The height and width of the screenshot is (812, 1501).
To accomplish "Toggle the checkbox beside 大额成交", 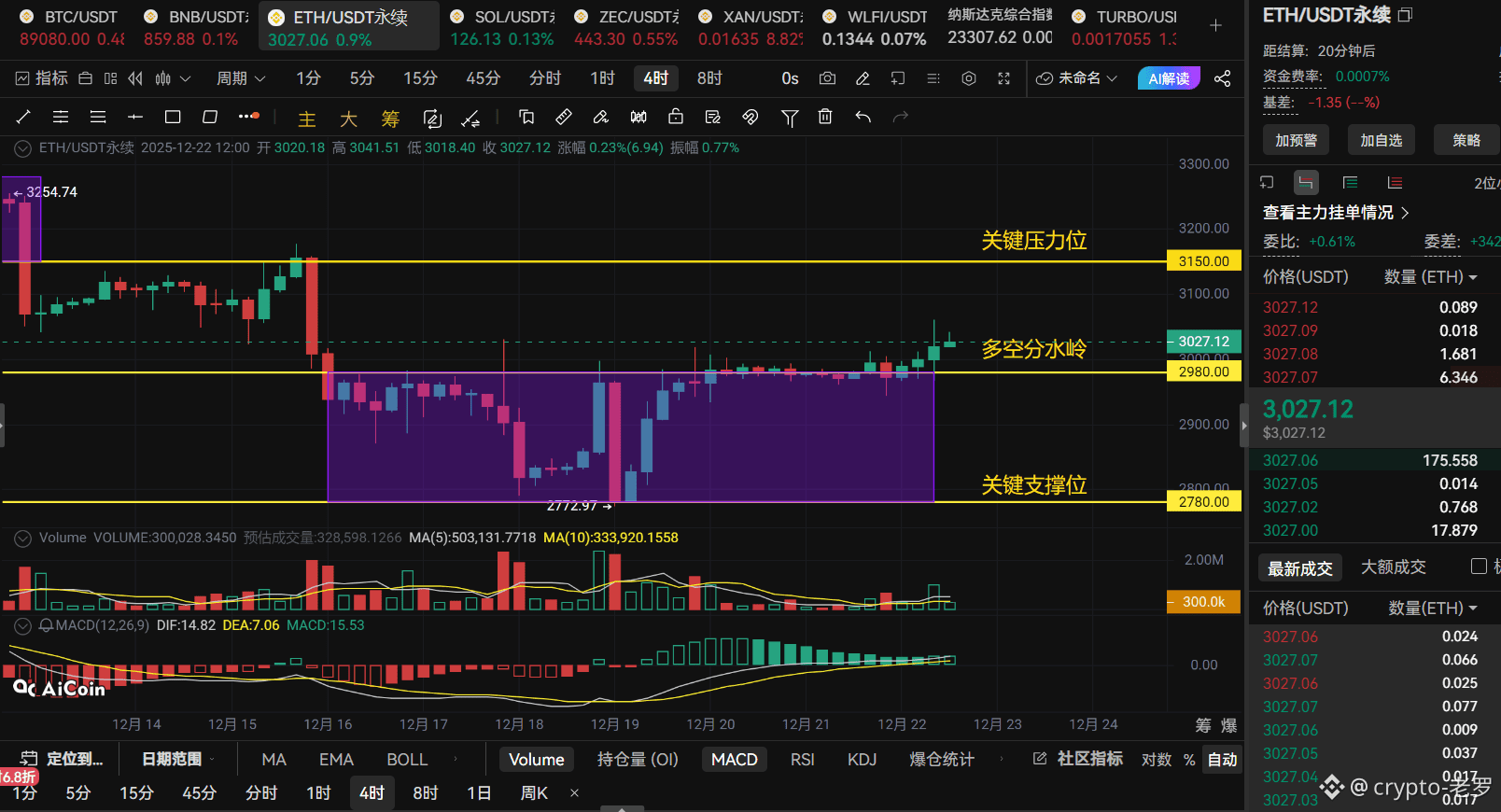I will [1479, 566].
